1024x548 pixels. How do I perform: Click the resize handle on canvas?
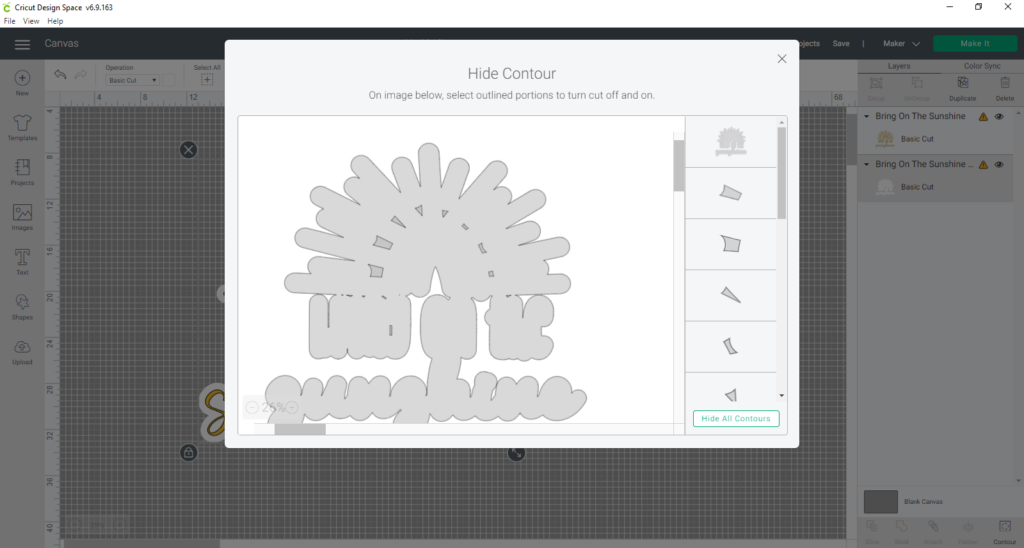click(x=516, y=453)
